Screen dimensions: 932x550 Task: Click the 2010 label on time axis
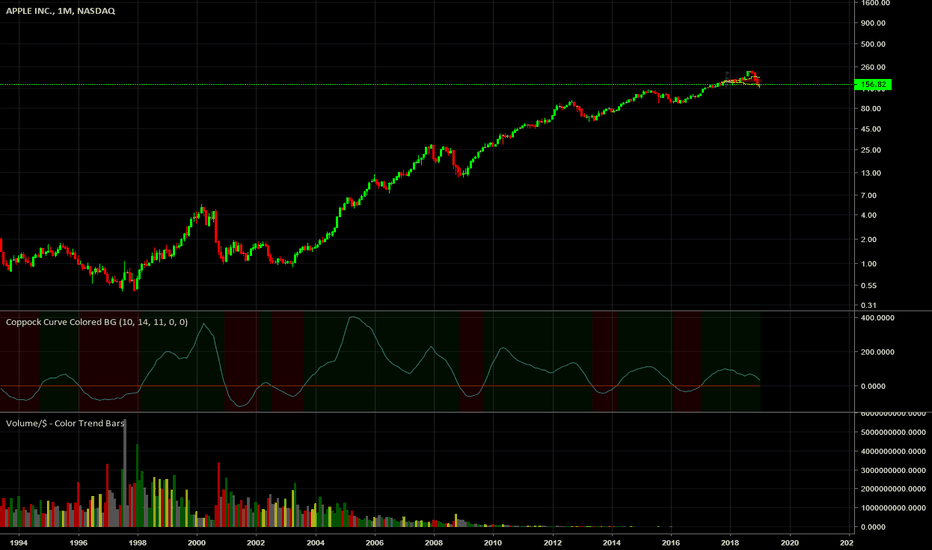493,543
